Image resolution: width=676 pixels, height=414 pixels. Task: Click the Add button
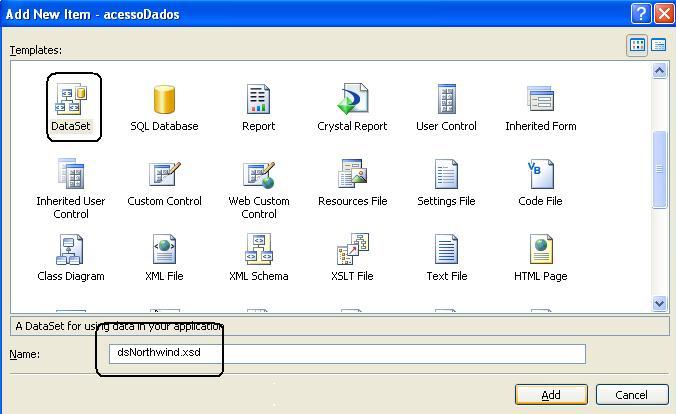tap(551, 394)
